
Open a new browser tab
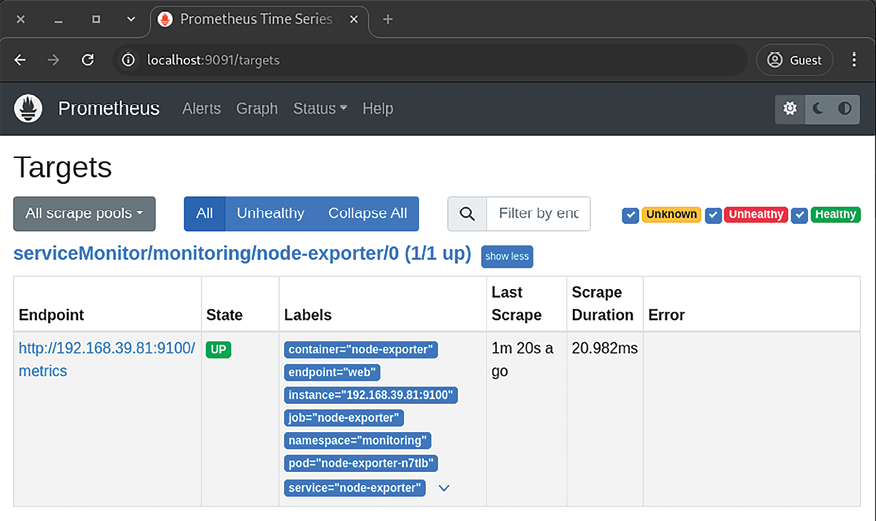[388, 20]
